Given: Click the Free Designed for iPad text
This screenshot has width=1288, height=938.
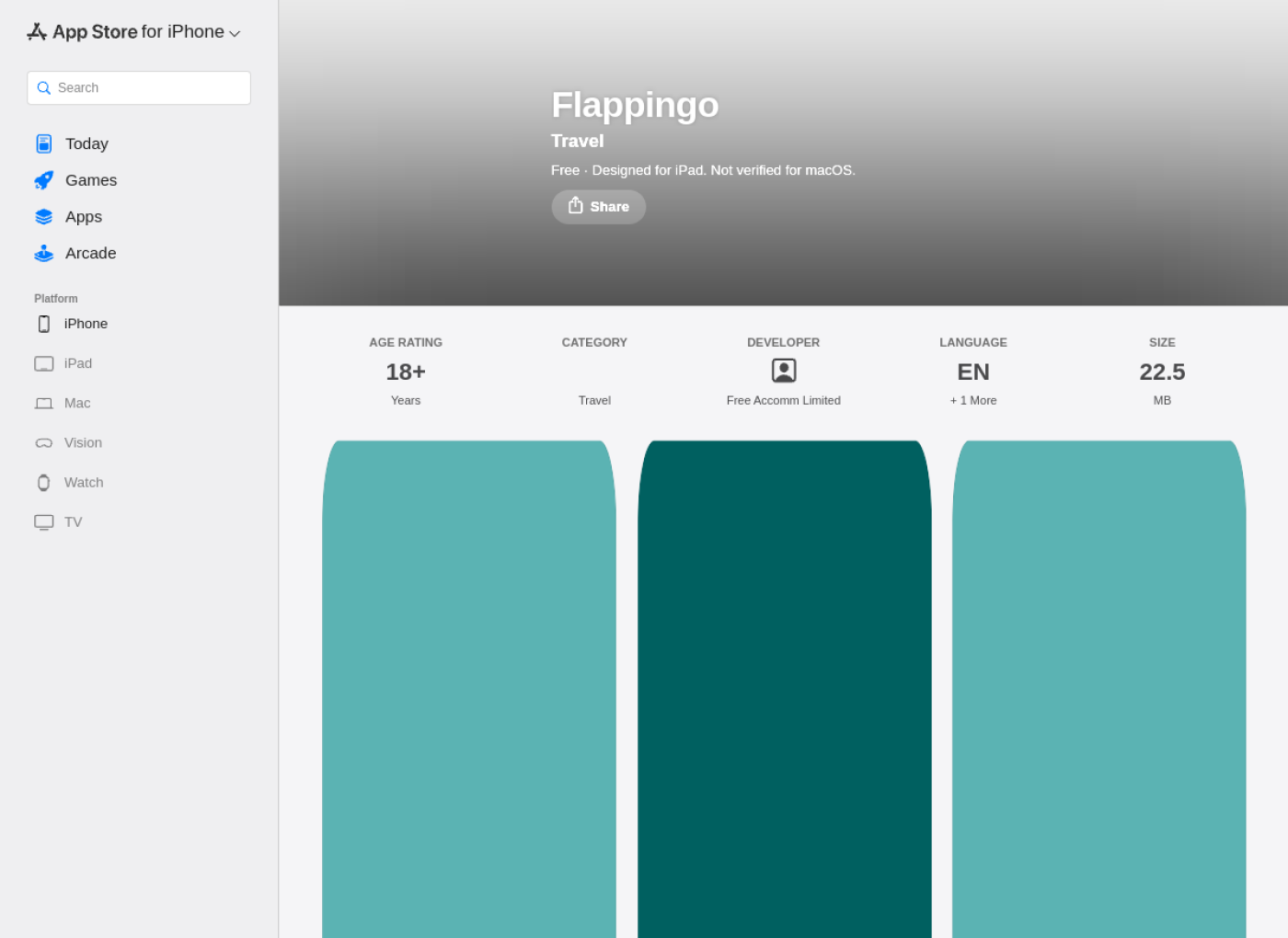Looking at the screenshot, I should point(703,170).
